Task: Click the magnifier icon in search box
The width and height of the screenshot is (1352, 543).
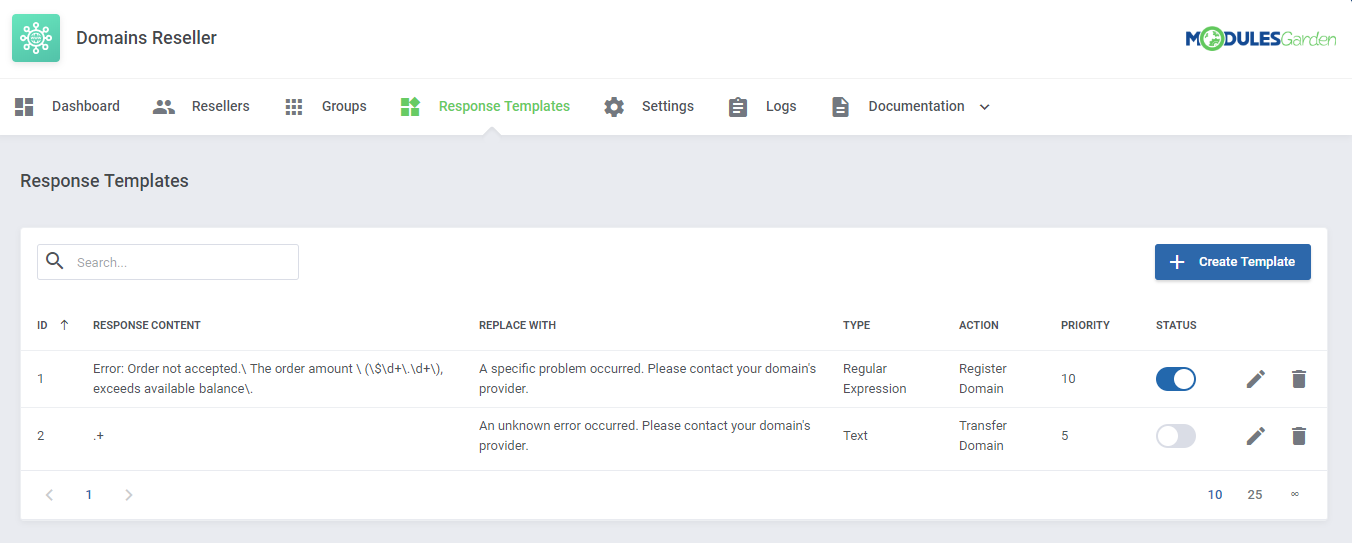Action: 56,262
